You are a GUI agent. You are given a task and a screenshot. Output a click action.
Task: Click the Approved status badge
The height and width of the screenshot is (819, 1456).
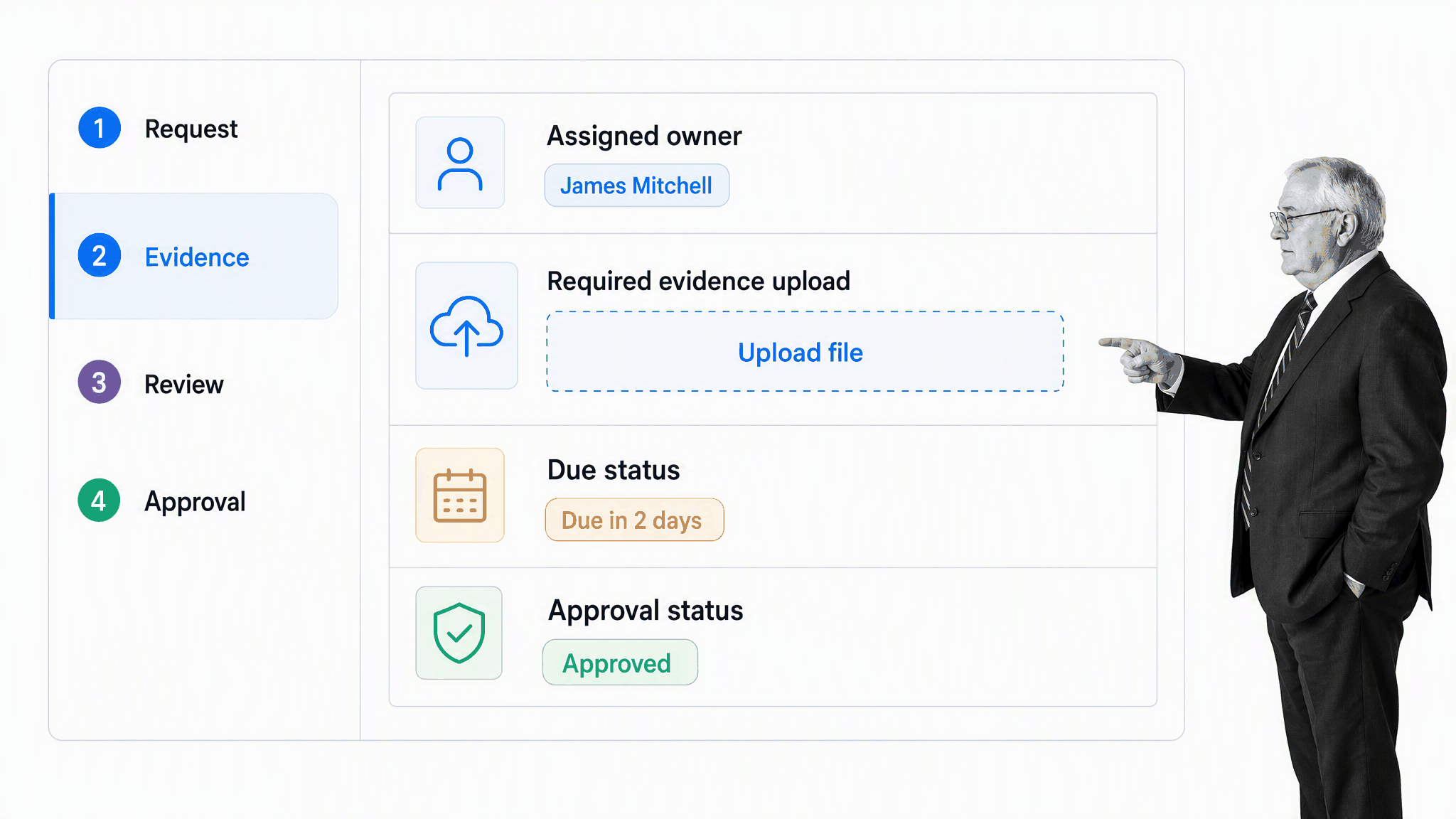coord(620,663)
